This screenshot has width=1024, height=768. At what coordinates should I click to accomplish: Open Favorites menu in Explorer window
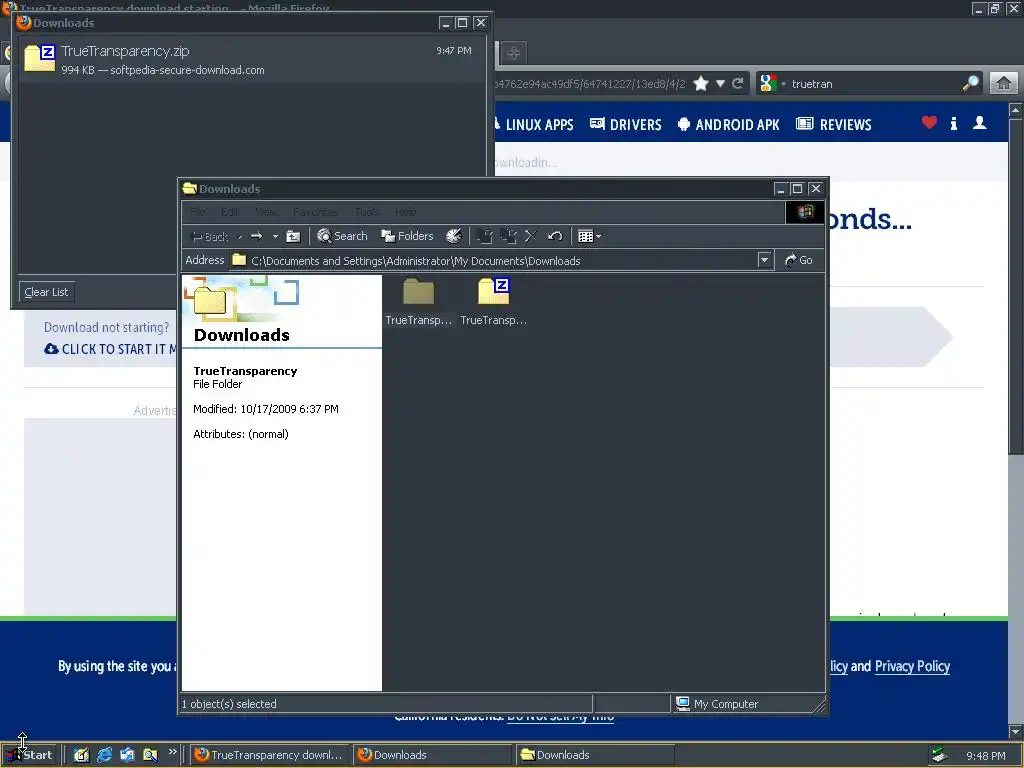tap(315, 212)
